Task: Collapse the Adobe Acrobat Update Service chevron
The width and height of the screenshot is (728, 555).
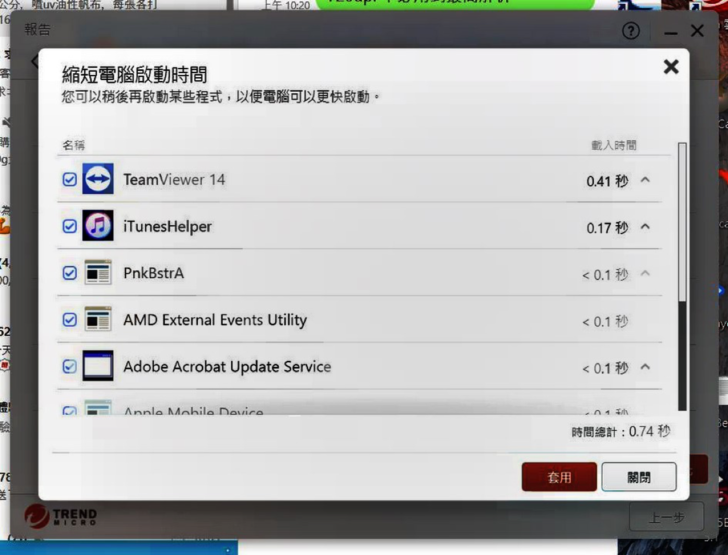Action: [645, 367]
